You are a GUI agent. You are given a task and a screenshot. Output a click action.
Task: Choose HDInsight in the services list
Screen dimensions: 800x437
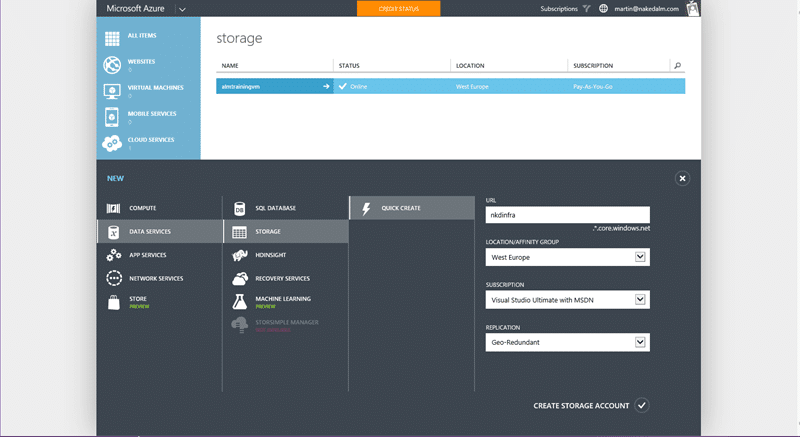tap(286, 255)
